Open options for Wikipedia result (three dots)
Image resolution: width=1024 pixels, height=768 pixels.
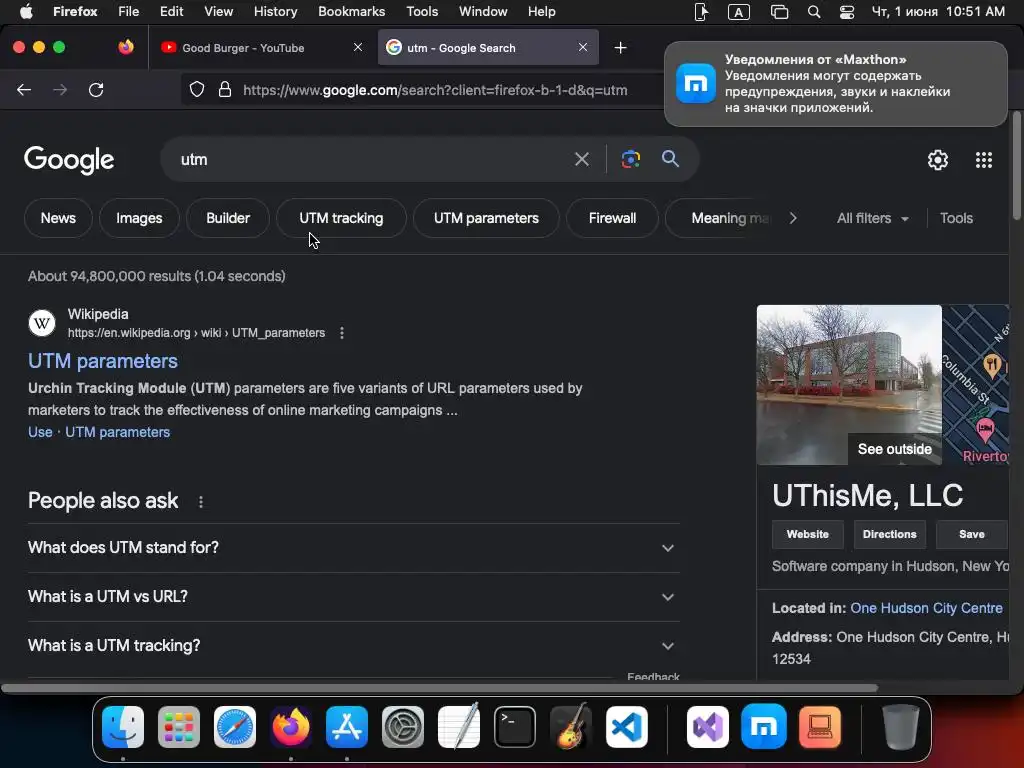coord(342,333)
